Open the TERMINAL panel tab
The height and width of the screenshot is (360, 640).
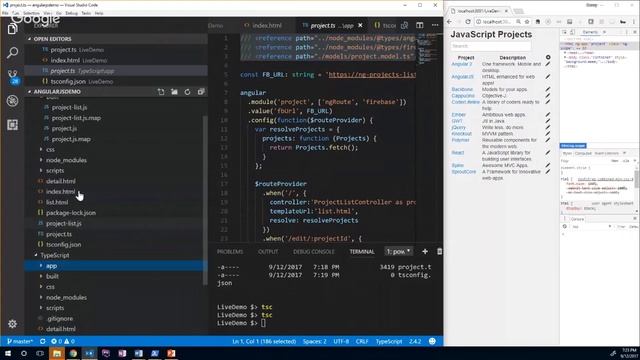(x=362, y=252)
